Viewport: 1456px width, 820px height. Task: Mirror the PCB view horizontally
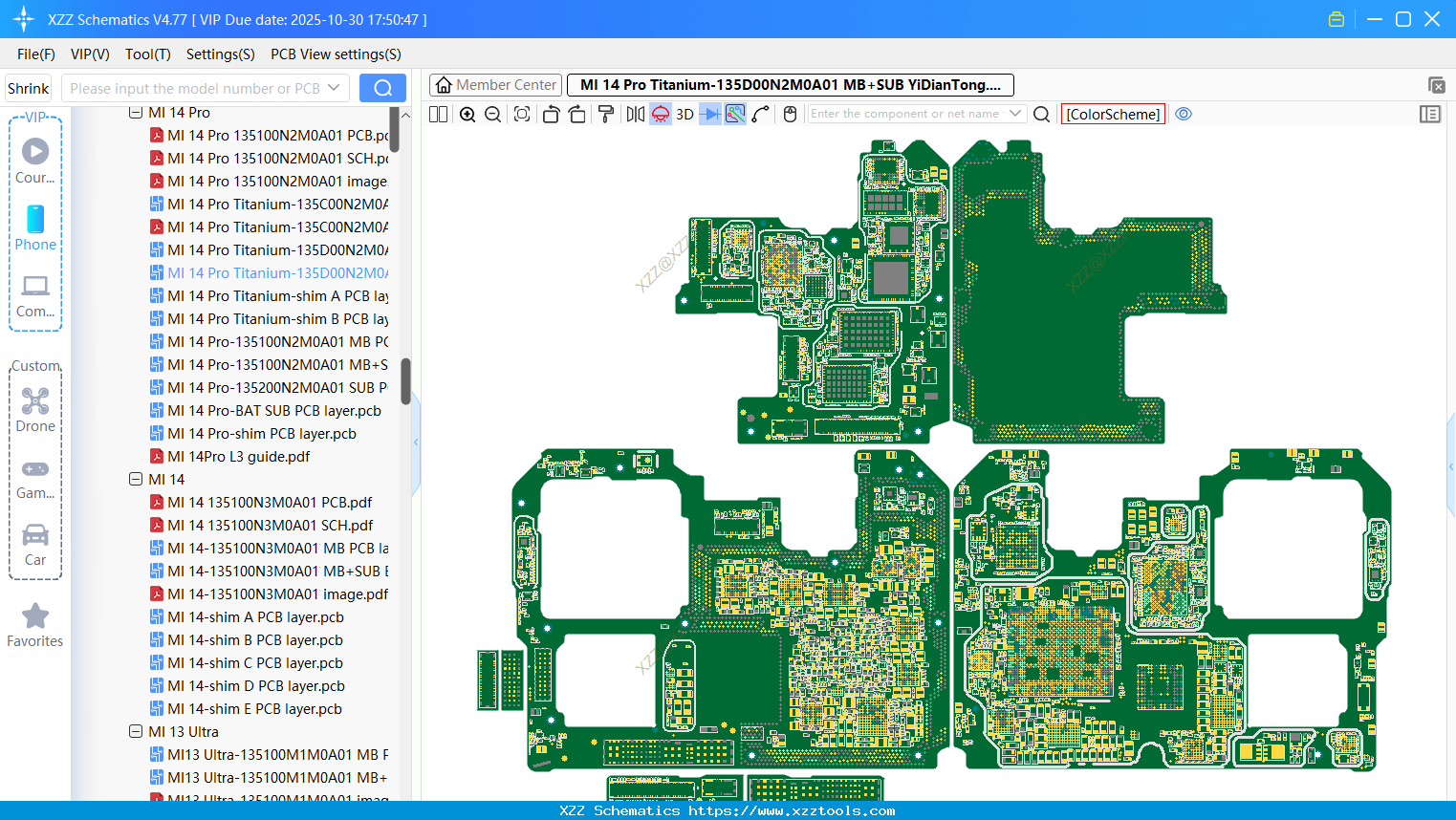click(636, 115)
